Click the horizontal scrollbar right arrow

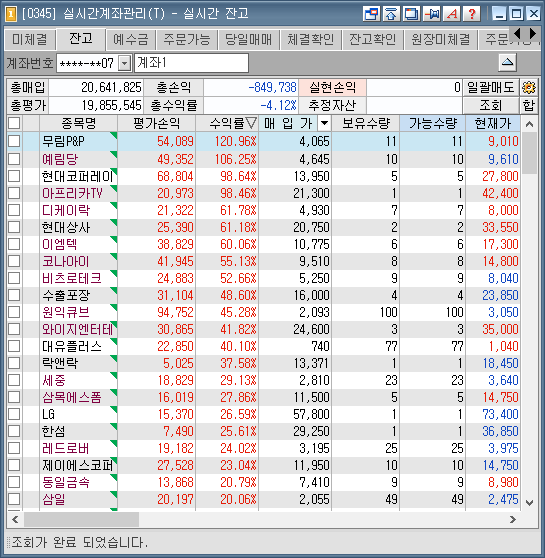click(x=513, y=520)
